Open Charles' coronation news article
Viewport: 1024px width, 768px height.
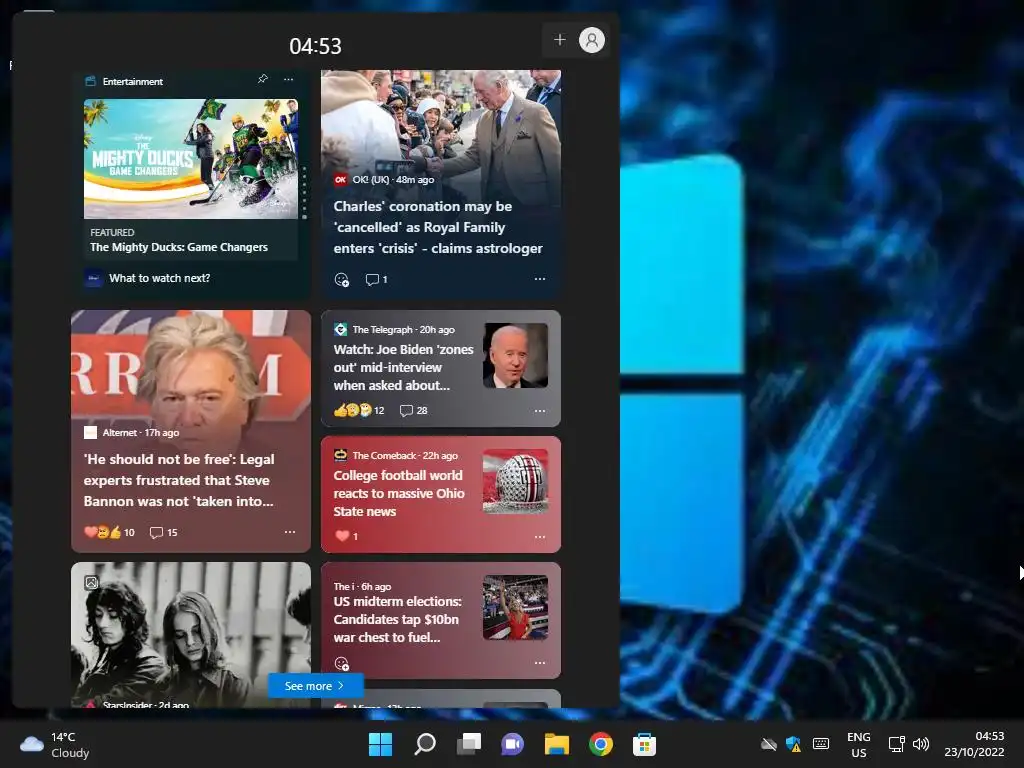tap(438, 227)
